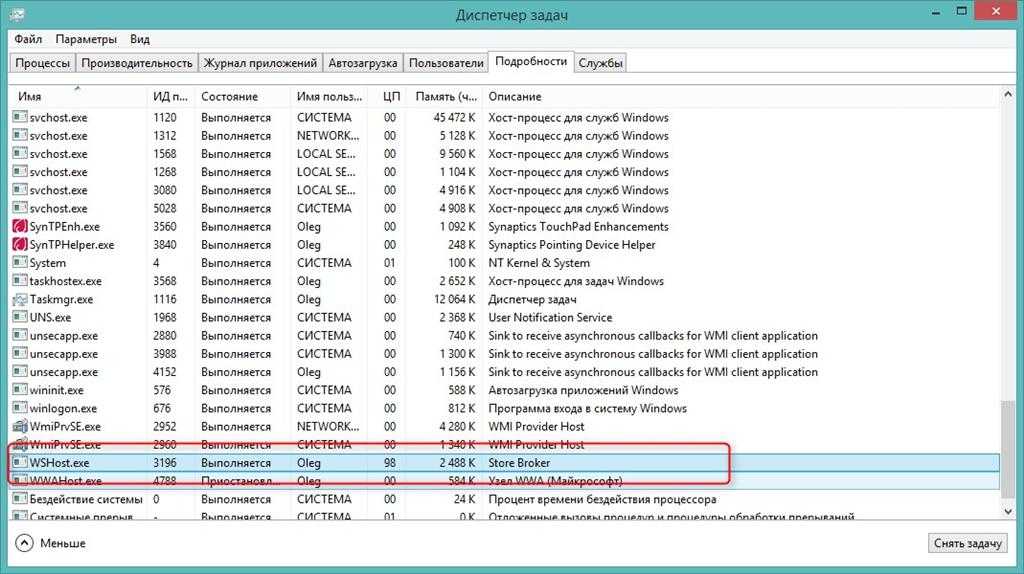Click the Диспетчер задач description cell
Screen dimensions: 1024x574
[532, 299]
